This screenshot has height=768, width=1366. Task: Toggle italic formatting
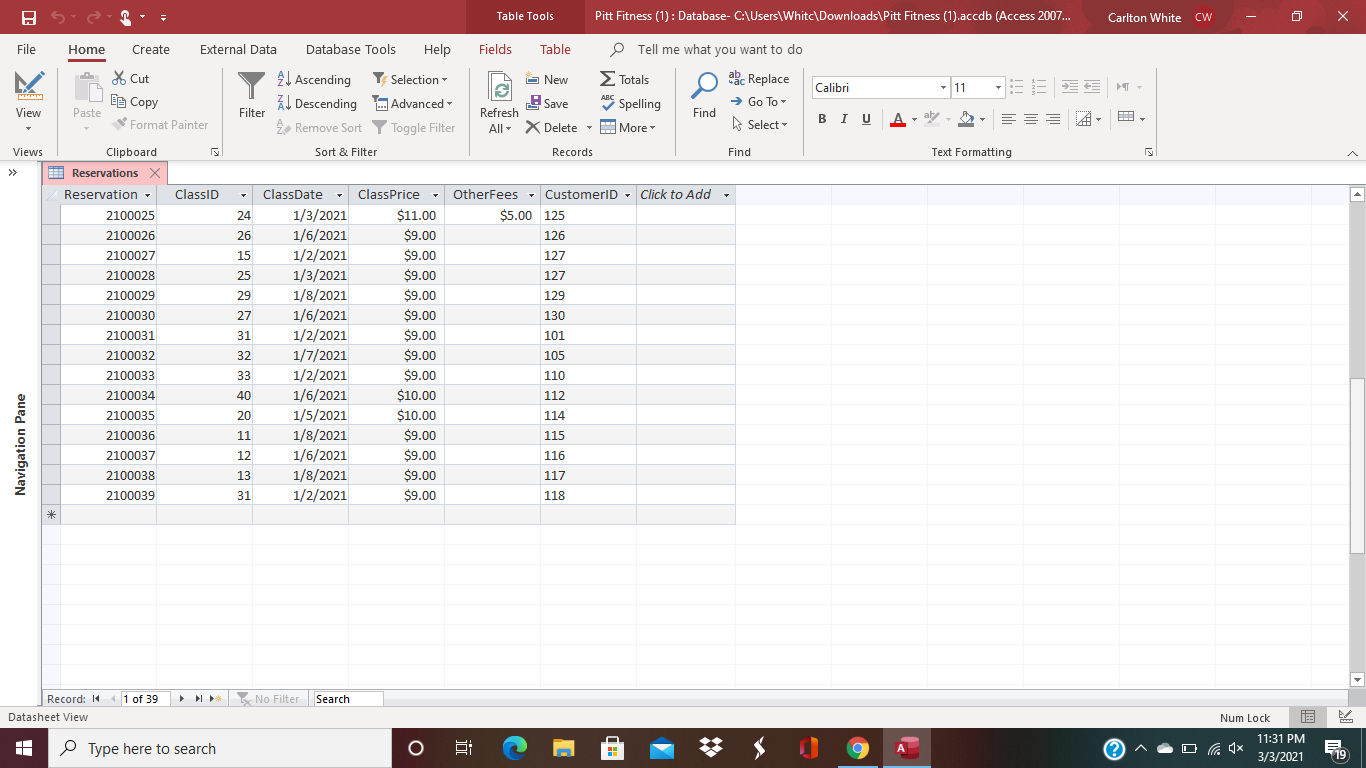[x=843, y=119]
